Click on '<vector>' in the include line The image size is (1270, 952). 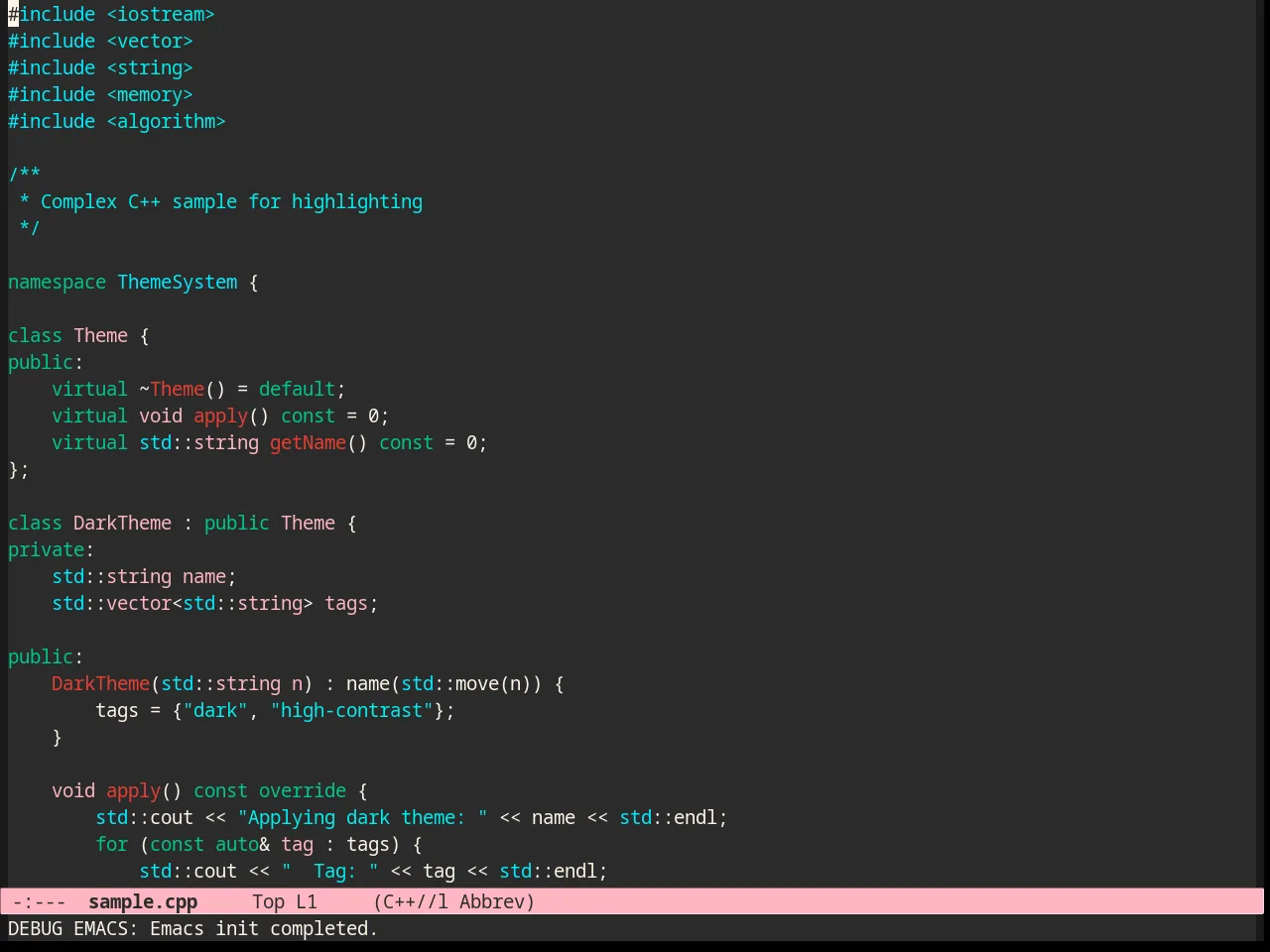(x=150, y=41)
